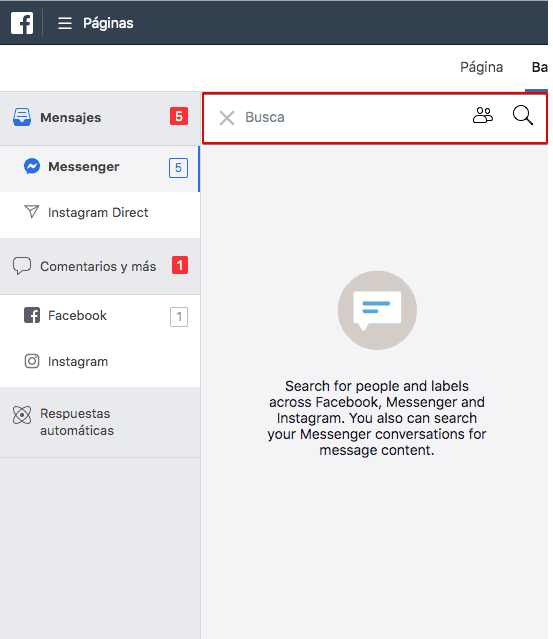Click the Facebook square icon in sidebar
The width and height of the screenshot is (553, 639).
coord(32,315)
